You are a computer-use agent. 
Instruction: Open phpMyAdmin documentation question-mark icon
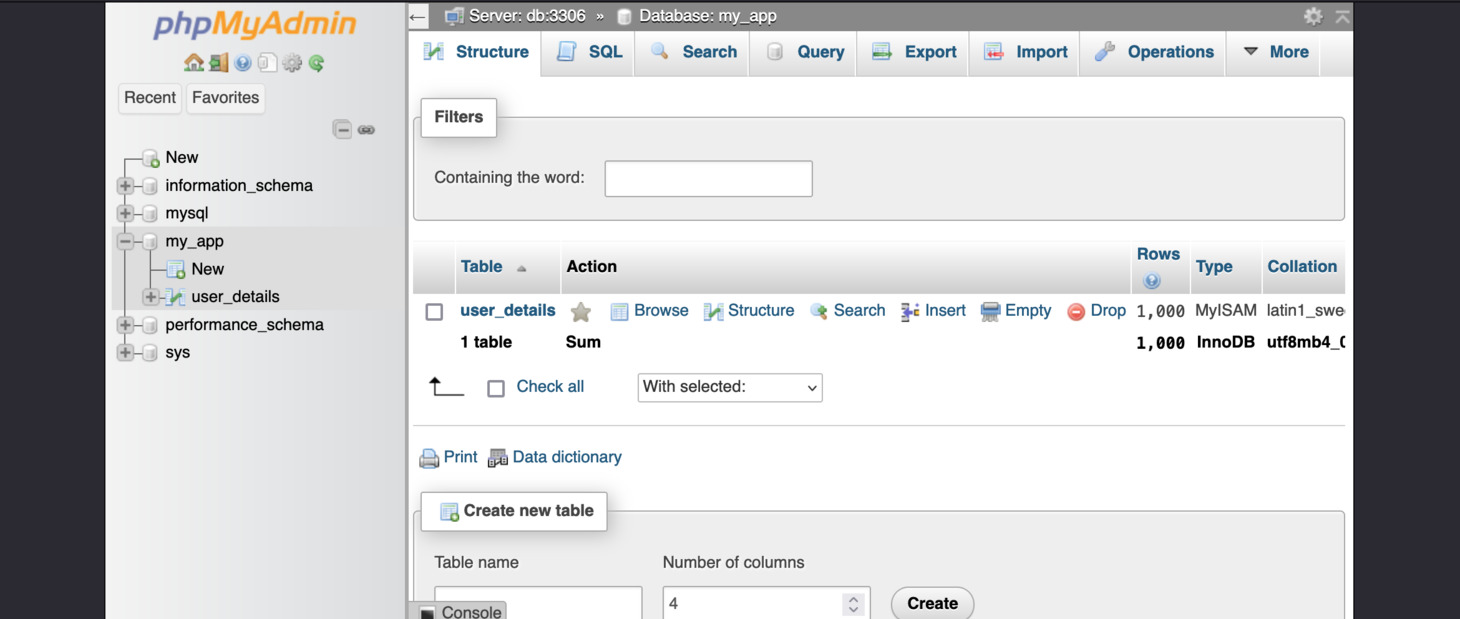(x=243, y=63)
